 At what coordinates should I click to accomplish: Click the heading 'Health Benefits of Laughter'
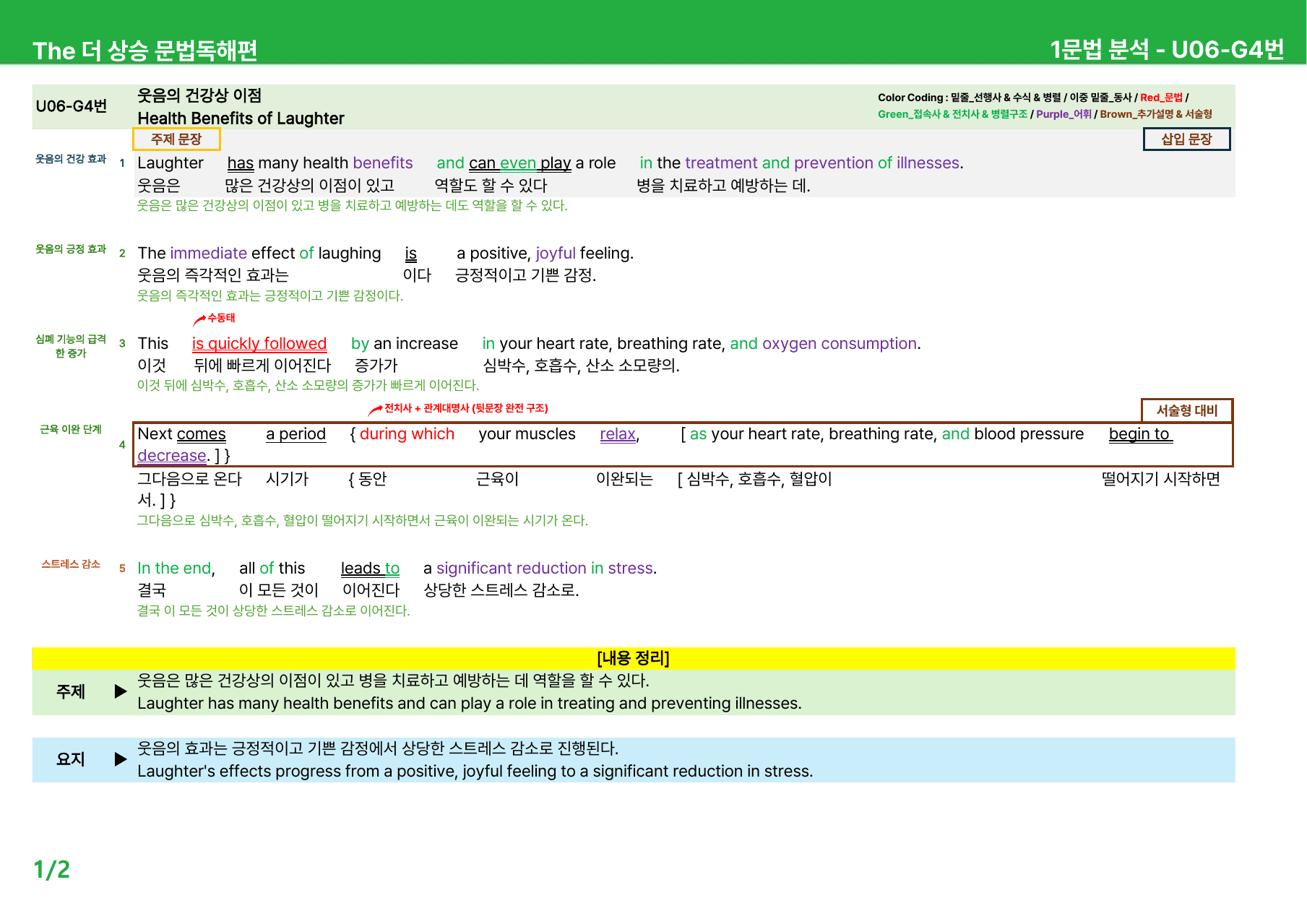pyautogui.click(x=241, y=118)
